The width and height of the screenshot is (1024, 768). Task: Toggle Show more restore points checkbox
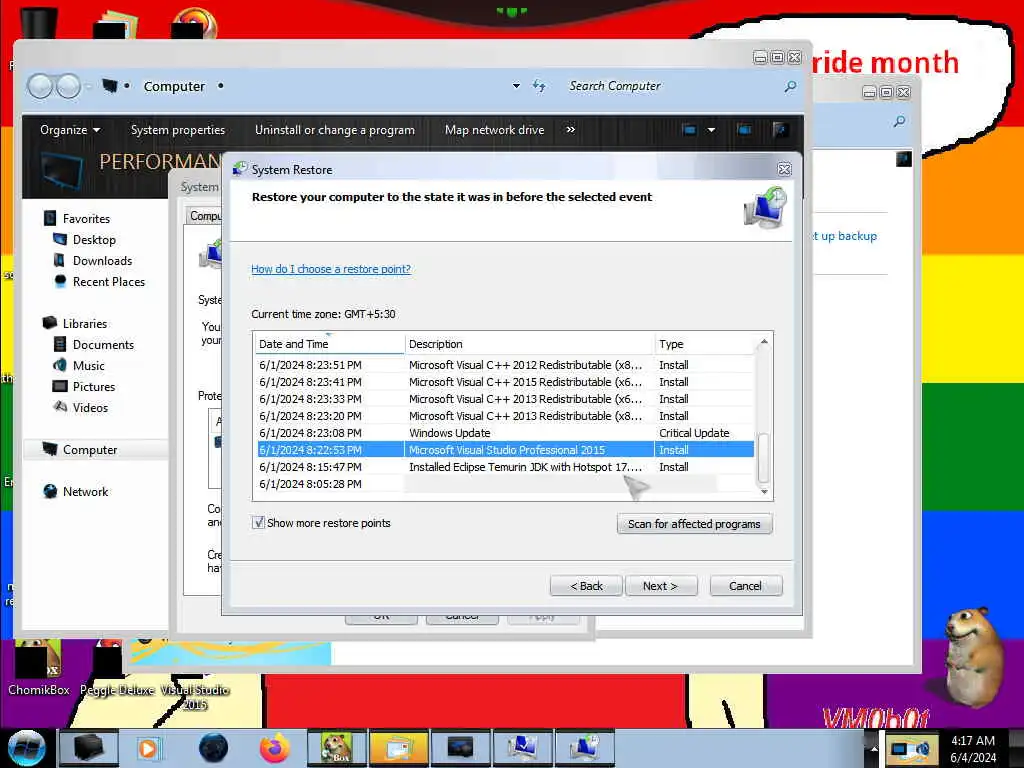click(x=259, y=522)
